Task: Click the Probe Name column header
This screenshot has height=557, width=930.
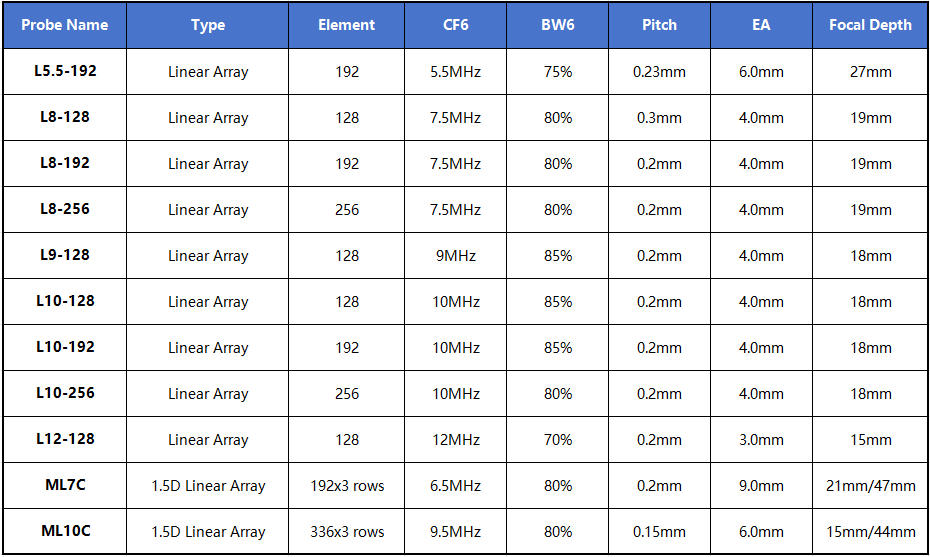Action: pos(64,25)
